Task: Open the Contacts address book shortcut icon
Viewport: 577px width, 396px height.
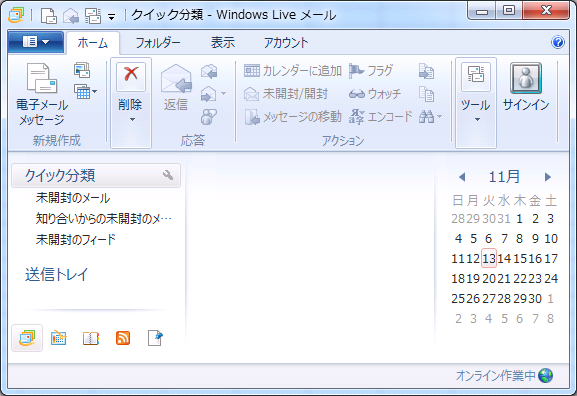Action: point(91,338)
